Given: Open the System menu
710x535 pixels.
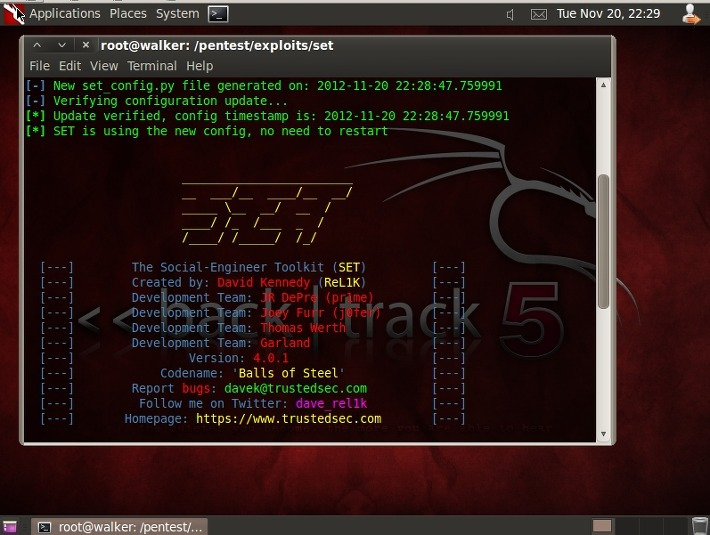Looking at the screenshot, I should (x=178, y=14).
